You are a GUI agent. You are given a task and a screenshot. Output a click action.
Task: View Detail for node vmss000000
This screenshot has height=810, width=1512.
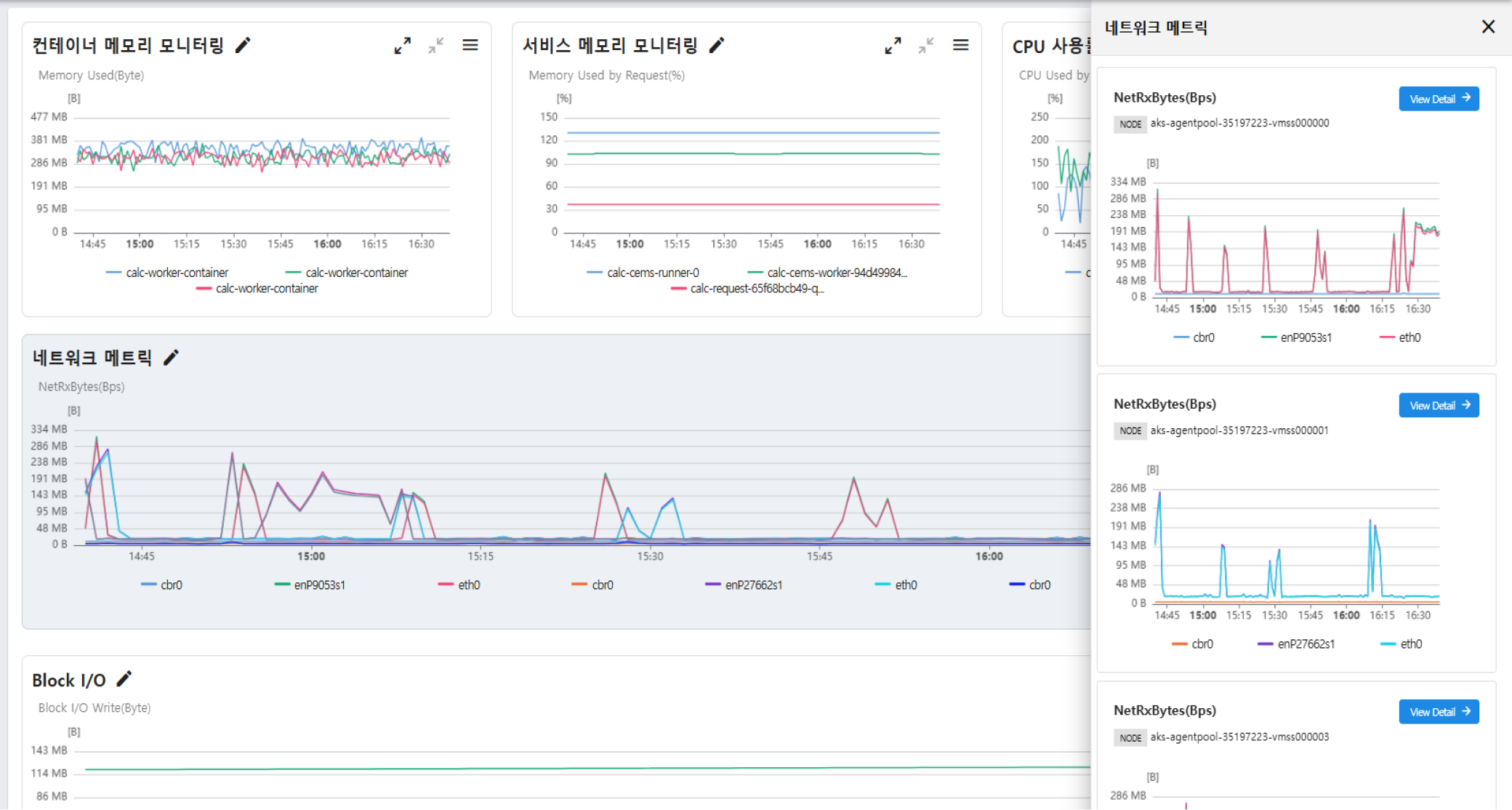(x=1439, y=99)
